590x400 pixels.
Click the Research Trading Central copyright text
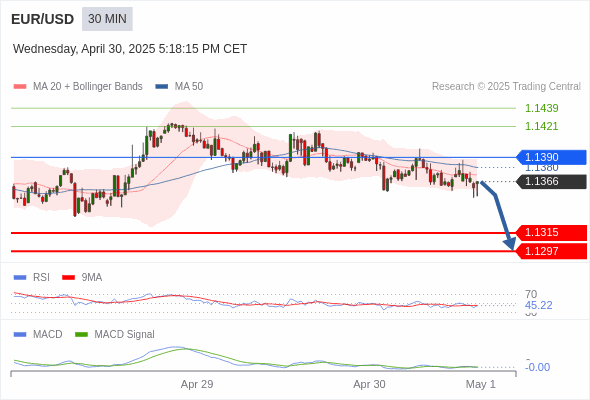(506, 87)
